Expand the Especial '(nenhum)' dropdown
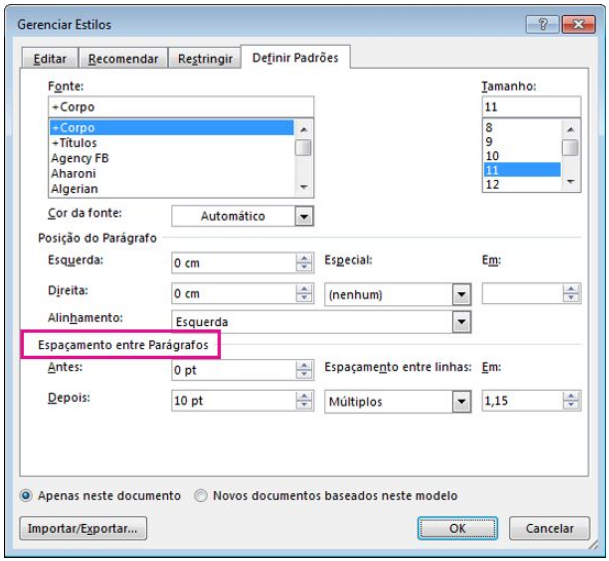The width and height of the screenshot is (609, 561). pyautogui.click(x=461, y=295)
